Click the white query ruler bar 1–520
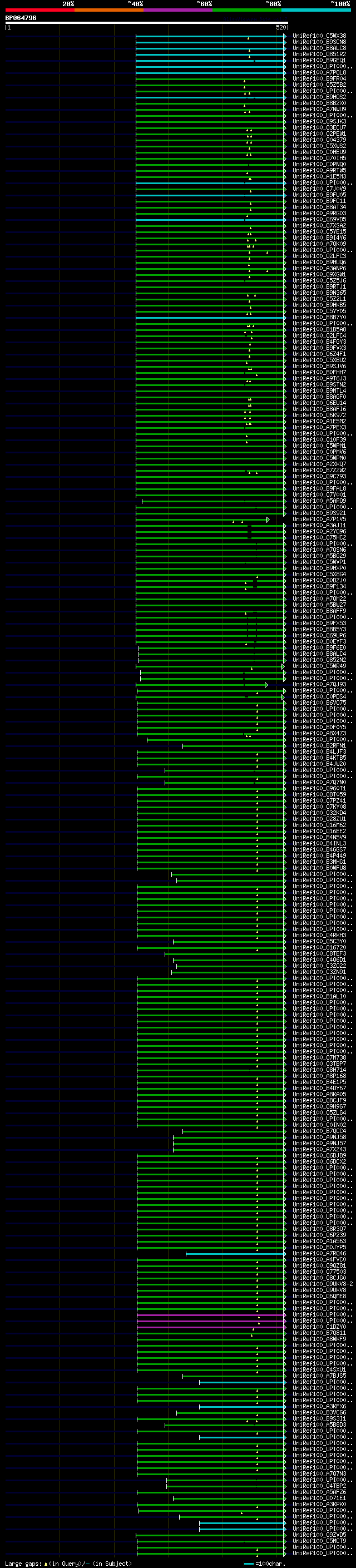Image resolution: width=356 pixels, height=1568 pixels. pyautogui.click(x=147, y=23)
